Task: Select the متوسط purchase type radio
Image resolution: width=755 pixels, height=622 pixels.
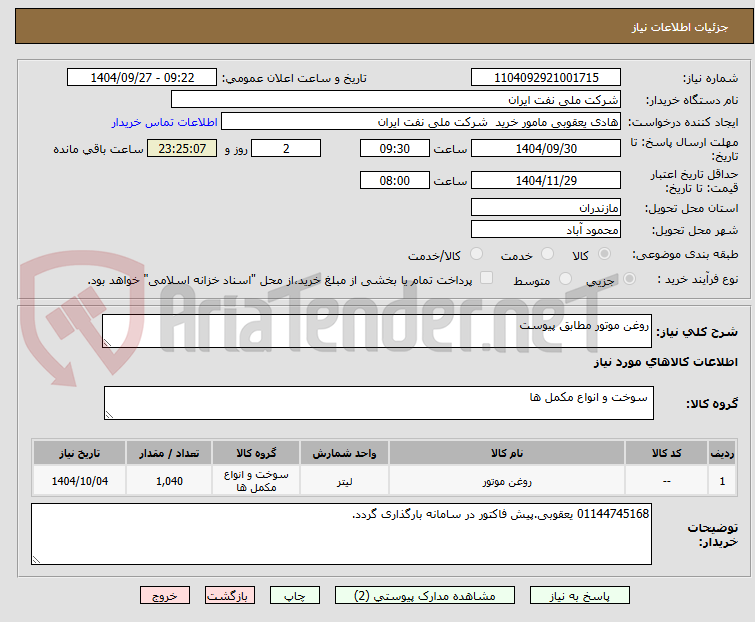Action: point(565,279)
